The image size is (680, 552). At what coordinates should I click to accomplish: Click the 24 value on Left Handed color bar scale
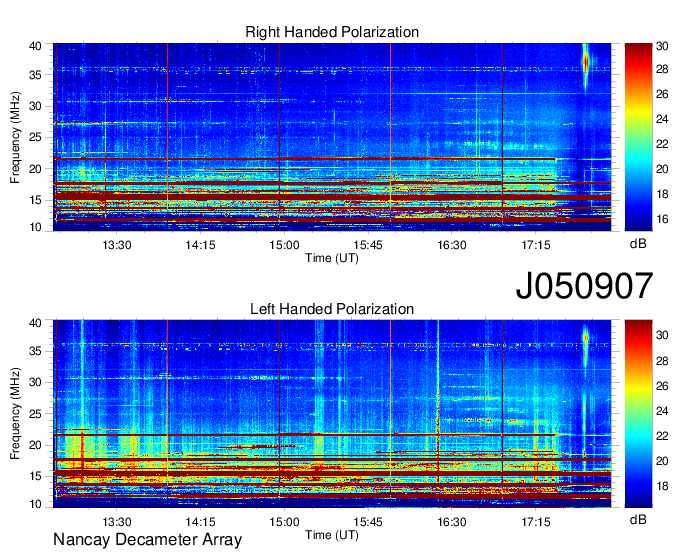(x=662, y=411)
